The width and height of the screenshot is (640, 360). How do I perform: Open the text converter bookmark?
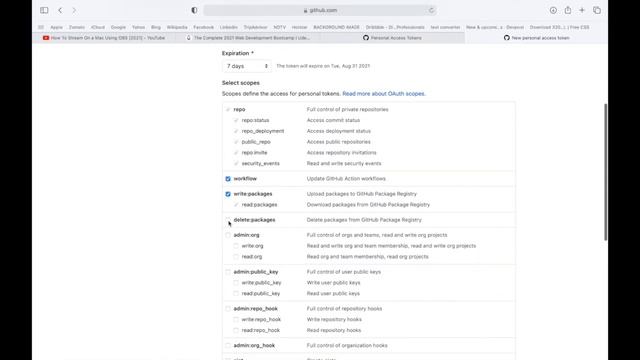445,27
